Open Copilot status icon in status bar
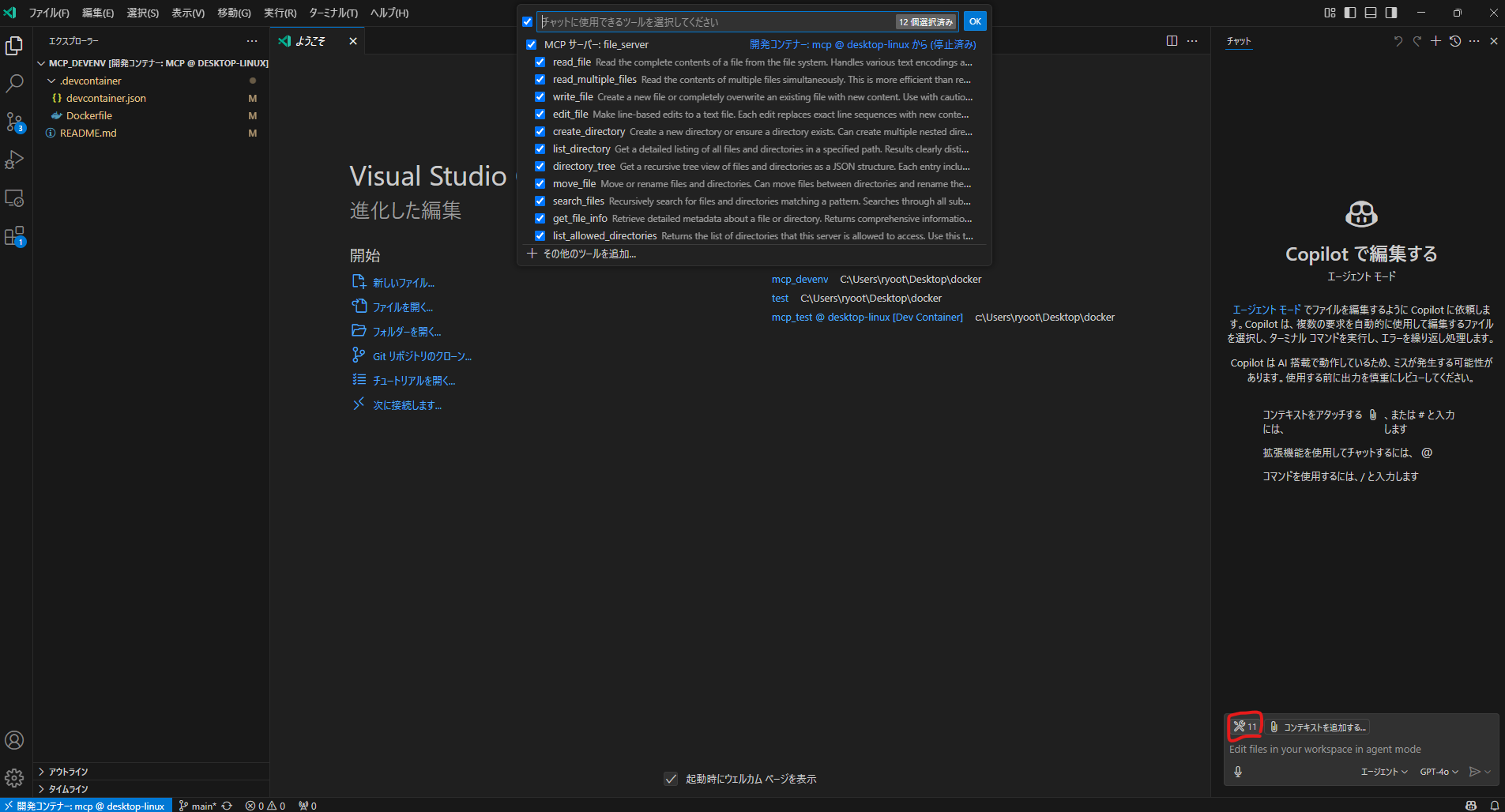 click(1471, 806)
